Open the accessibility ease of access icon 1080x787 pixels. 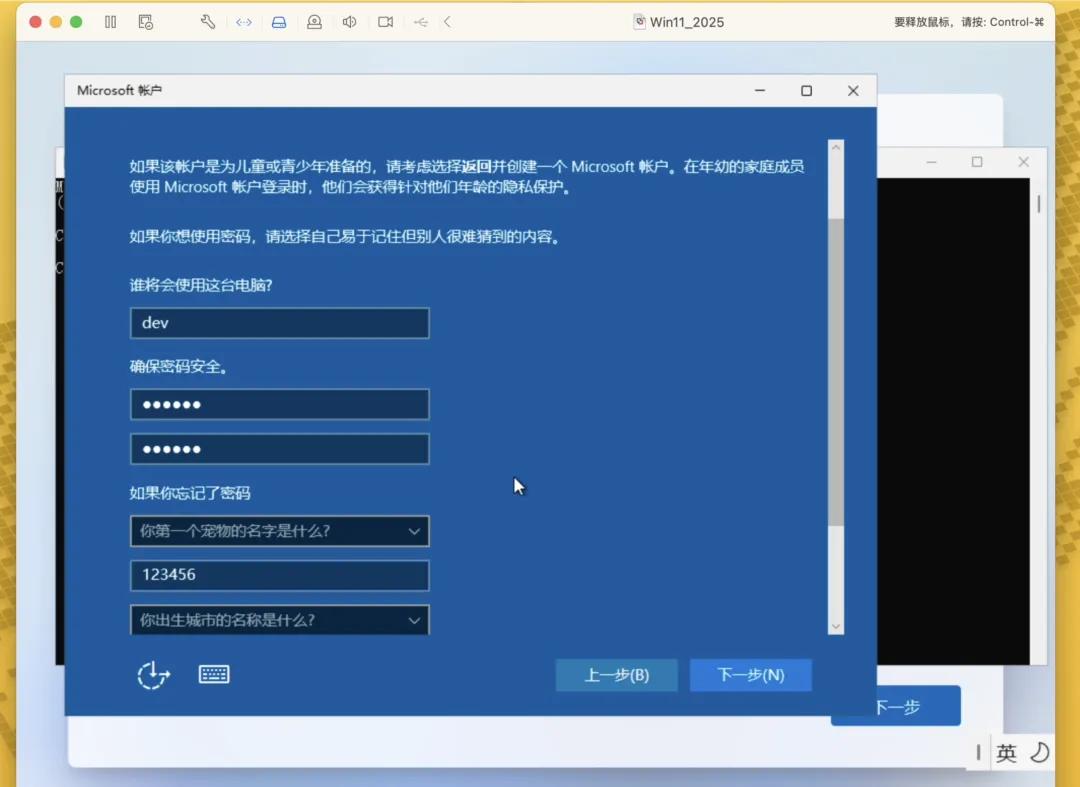coord(153,675)
